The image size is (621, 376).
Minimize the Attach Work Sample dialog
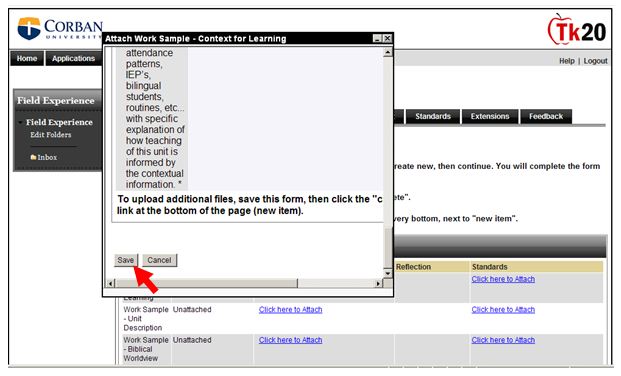[377, 38]
